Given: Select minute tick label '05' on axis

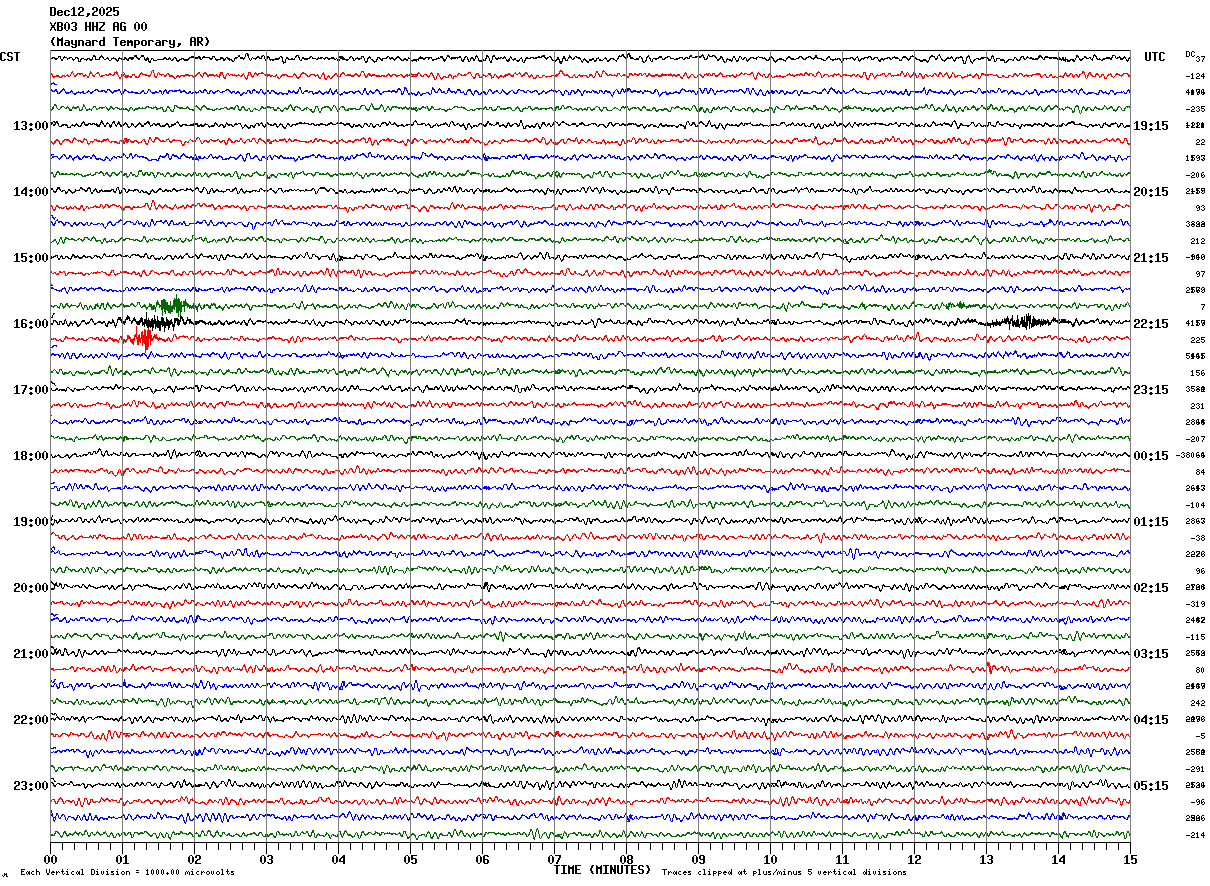Looking at the screenshot, I should [x=410, y=859].
